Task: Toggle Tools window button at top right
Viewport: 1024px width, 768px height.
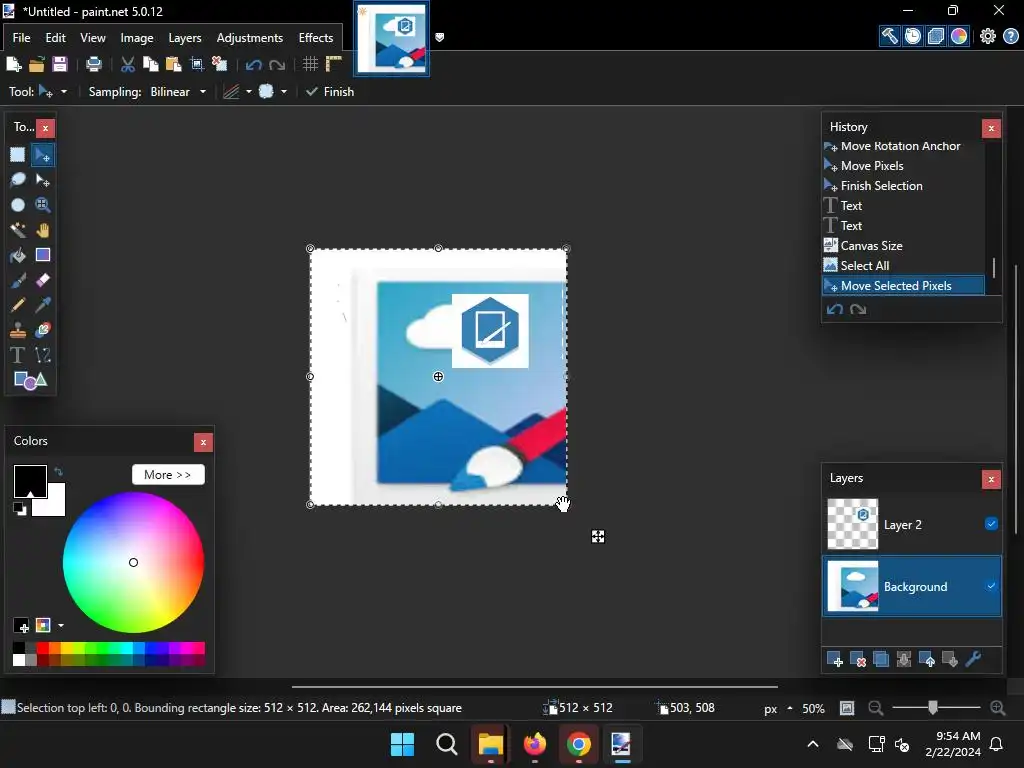Action: point(889,36)
